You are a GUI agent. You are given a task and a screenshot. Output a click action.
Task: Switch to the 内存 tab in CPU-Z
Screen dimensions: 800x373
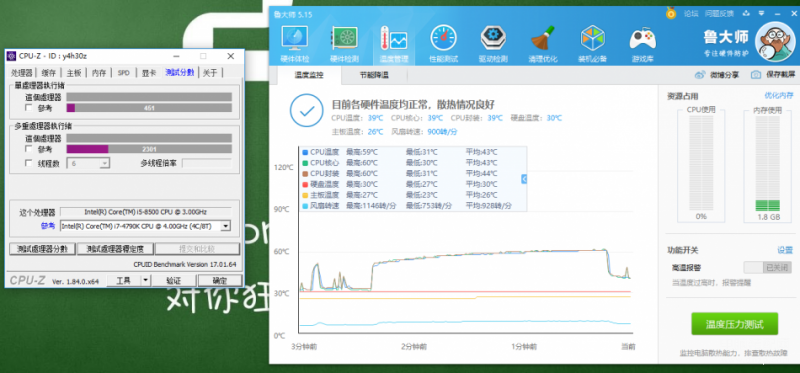point(99,72)
